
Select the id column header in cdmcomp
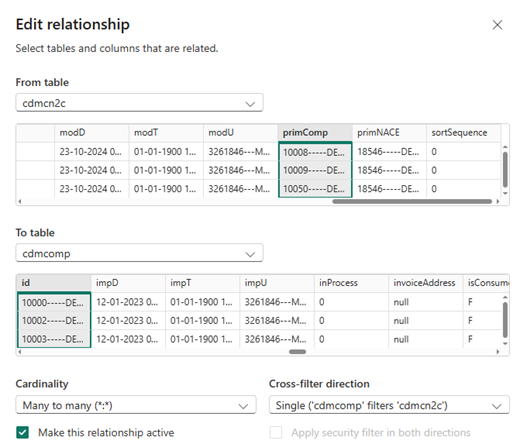pyautogui.click(x=54, y=283)
